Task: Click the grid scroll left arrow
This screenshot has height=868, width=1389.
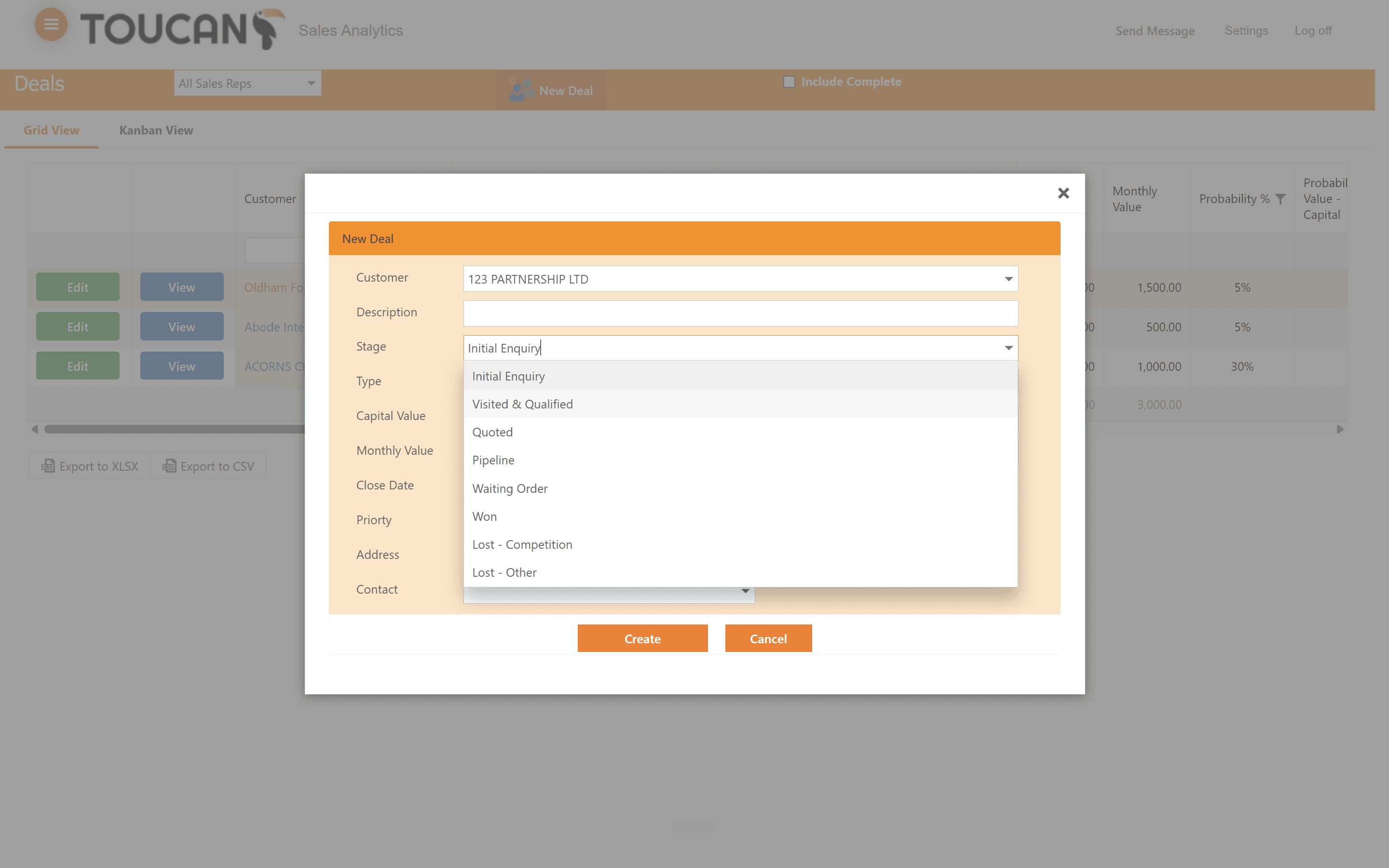Action: [34, 429]
